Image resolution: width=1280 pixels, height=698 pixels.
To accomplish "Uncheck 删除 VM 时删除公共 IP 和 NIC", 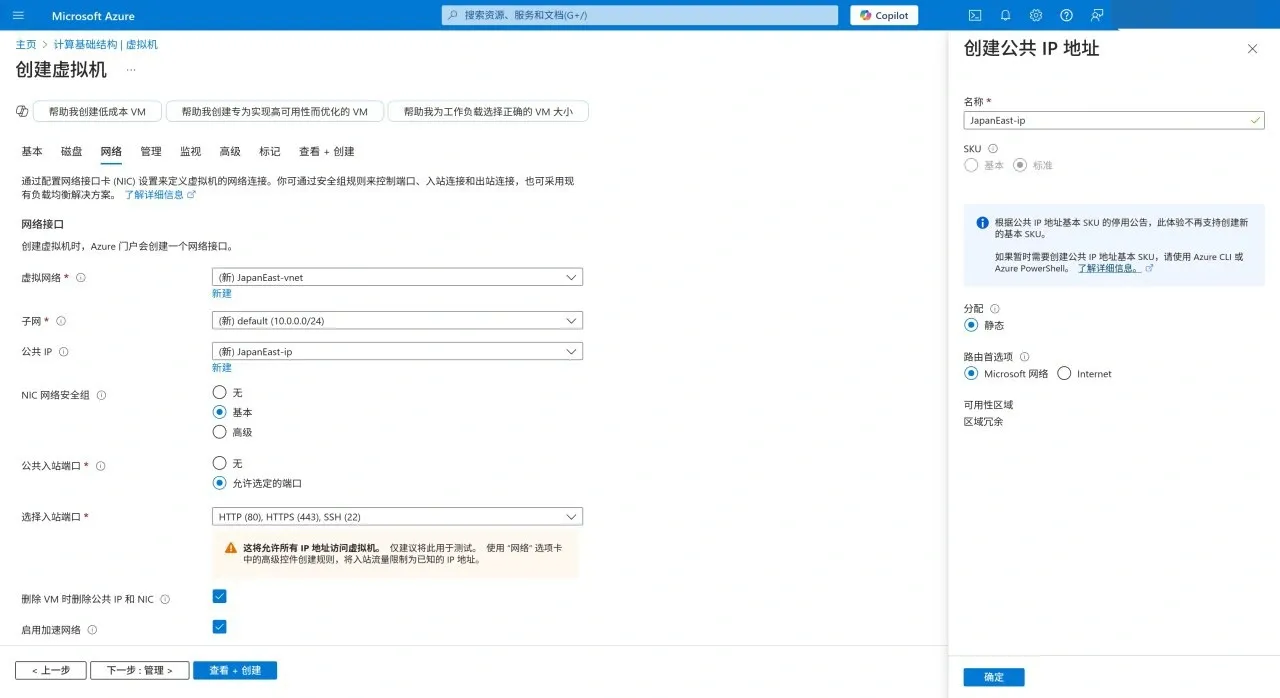I will (220, 596).
